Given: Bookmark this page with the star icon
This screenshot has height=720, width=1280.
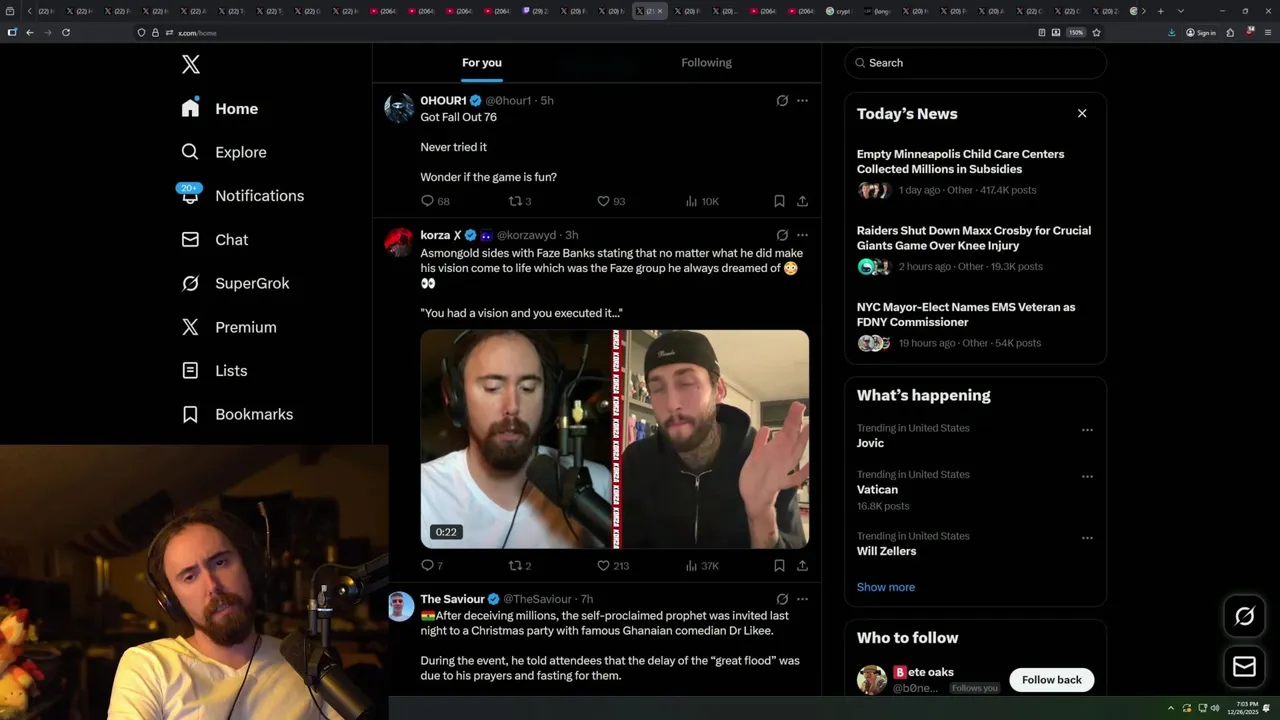Looking at the screenshot, I should click(x=1096, y=33).
